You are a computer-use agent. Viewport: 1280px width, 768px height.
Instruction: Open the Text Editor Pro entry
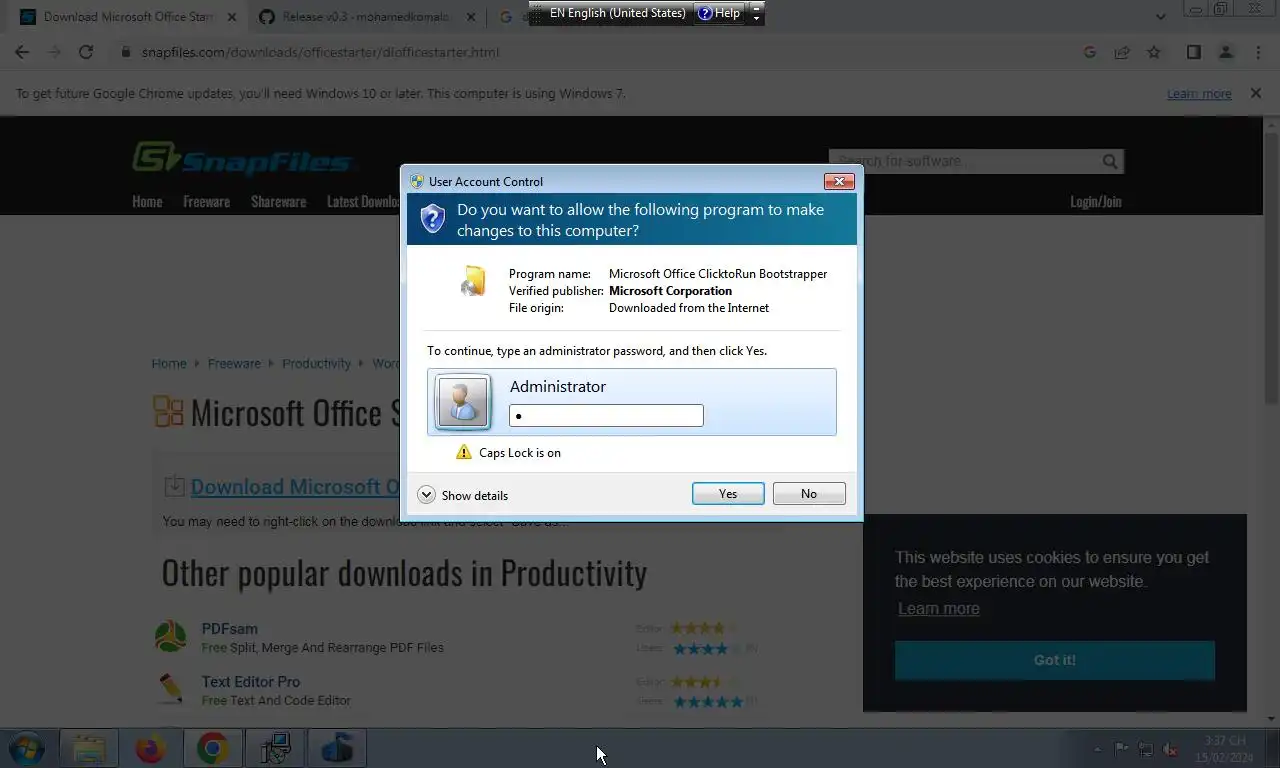coord(251,682)
